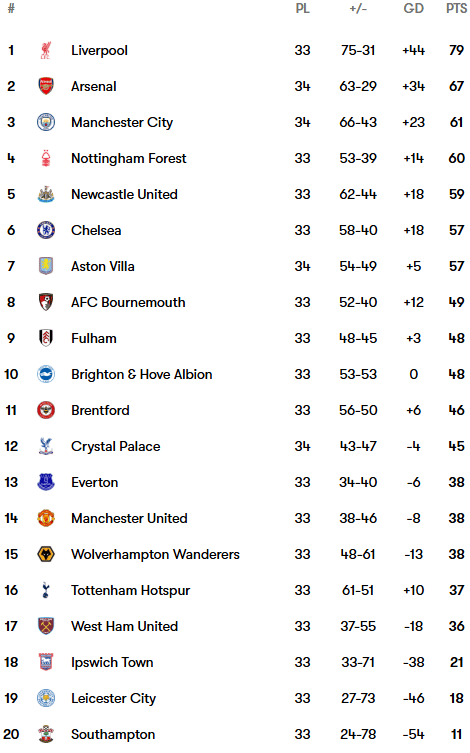Viewport: 470px width, 753px height.
Task: Open Manchester United team page
Action: click(129, 519)
